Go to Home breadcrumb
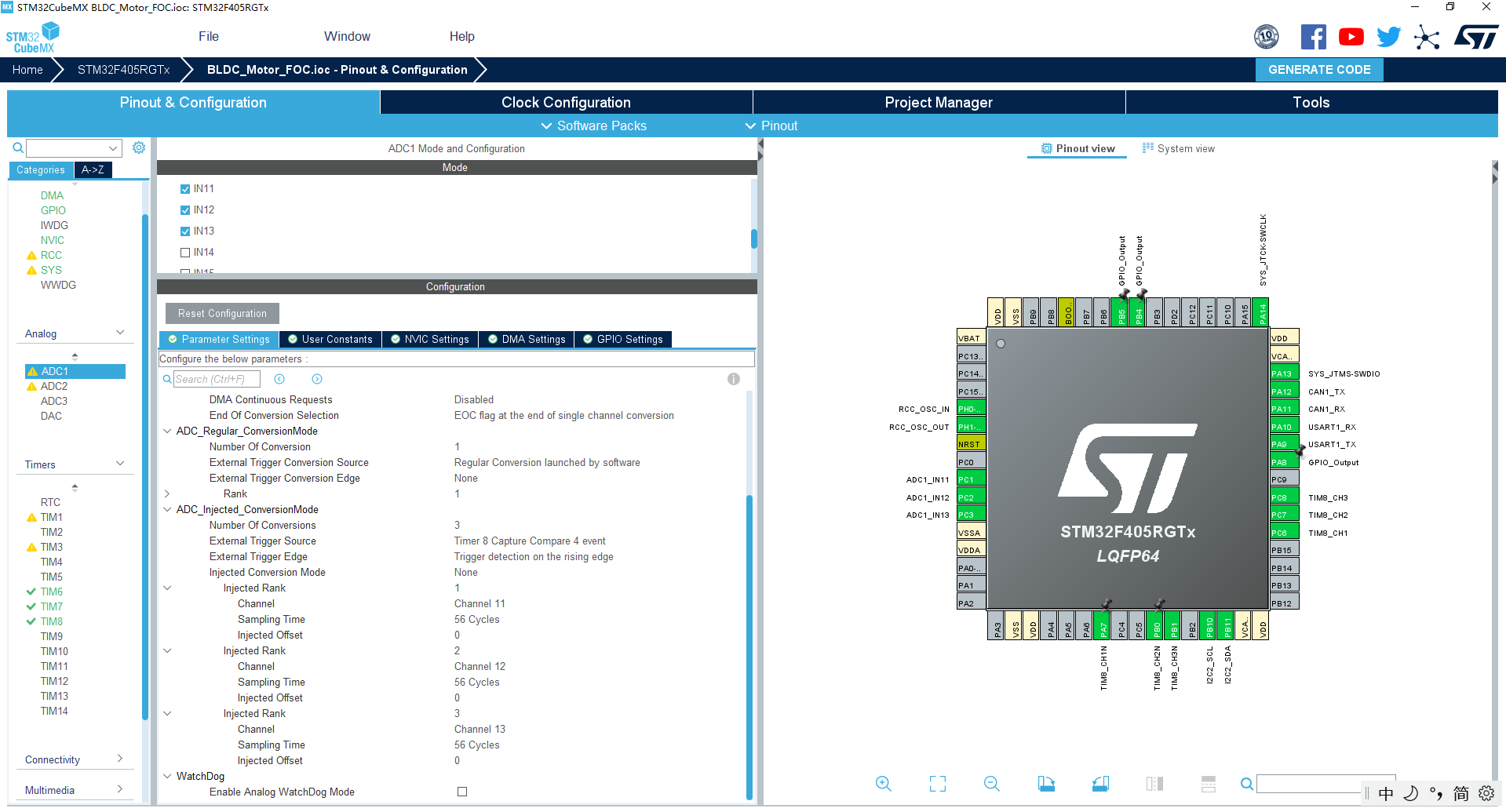 [27, 69]
